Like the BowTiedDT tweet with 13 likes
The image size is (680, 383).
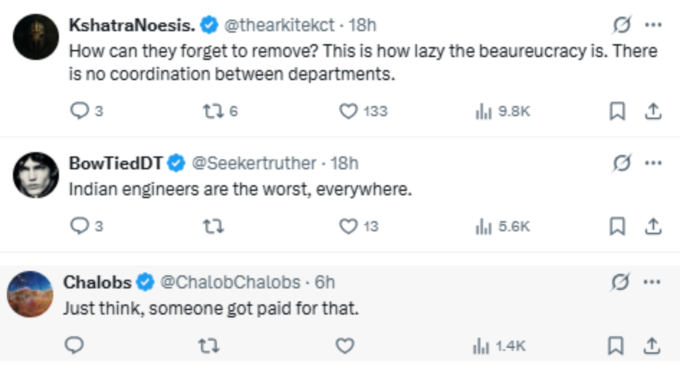tap(358, 226)
